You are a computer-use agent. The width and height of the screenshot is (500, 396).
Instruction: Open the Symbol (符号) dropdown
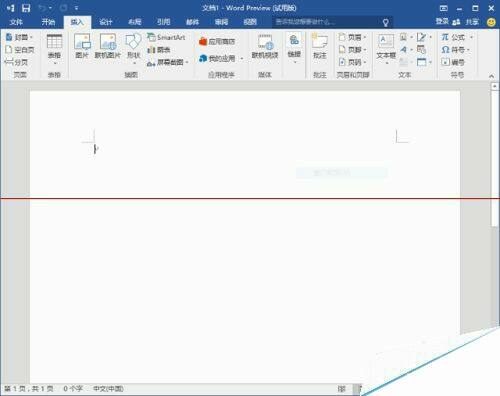[455, 50]
